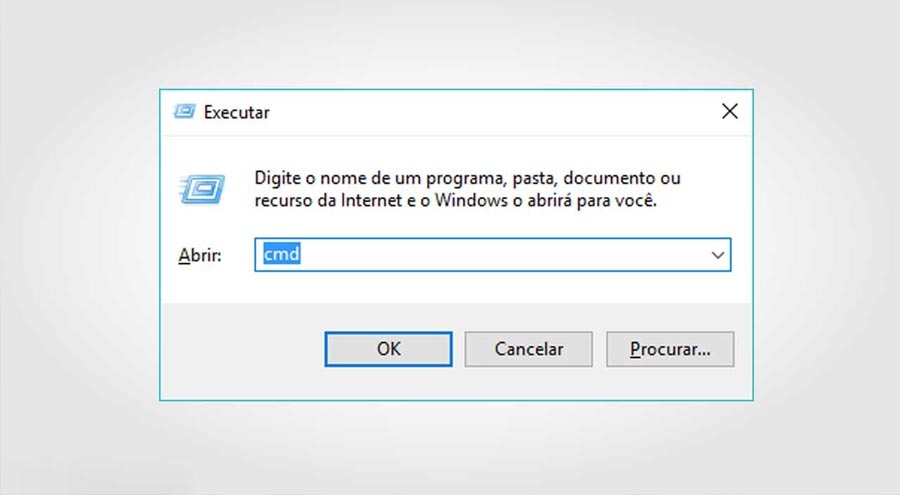Expand the Abrir combo box dropdown arrow
Viewport: 900px width, 495px height.
pos(718,255)
